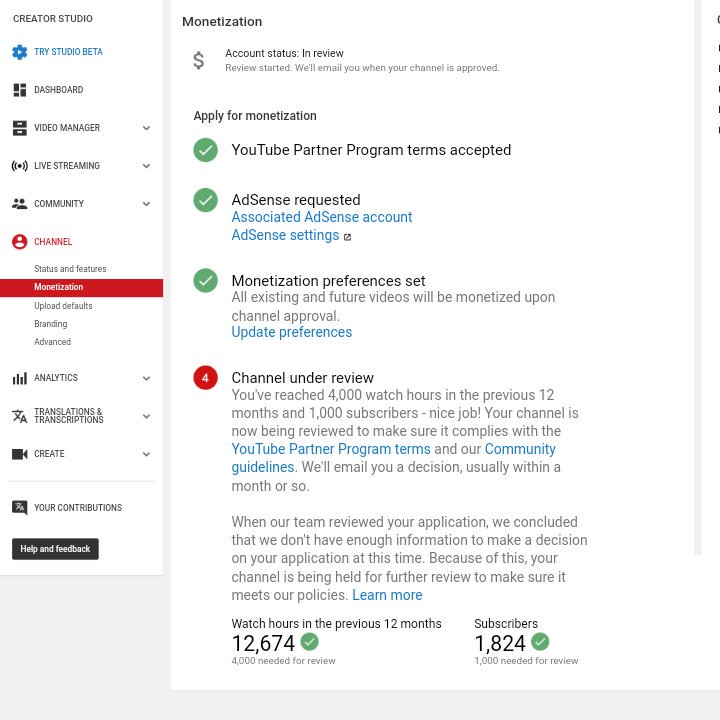Click the 12,674 watch hours value
Image resolution: width=720 pixels, height=720 pixels.
(263, 643)
